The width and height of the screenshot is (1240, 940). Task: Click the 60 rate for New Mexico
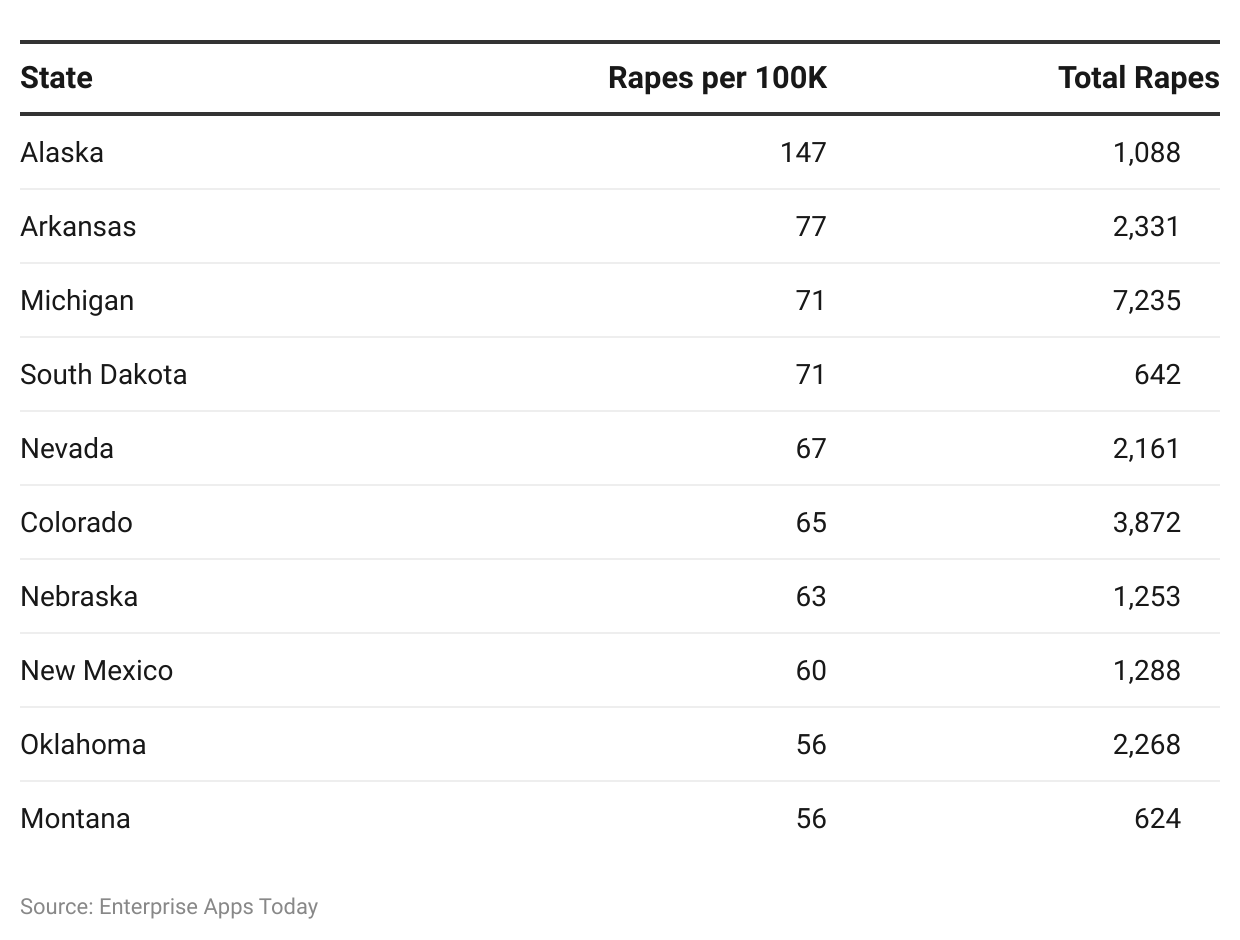[x=811, y=670]
